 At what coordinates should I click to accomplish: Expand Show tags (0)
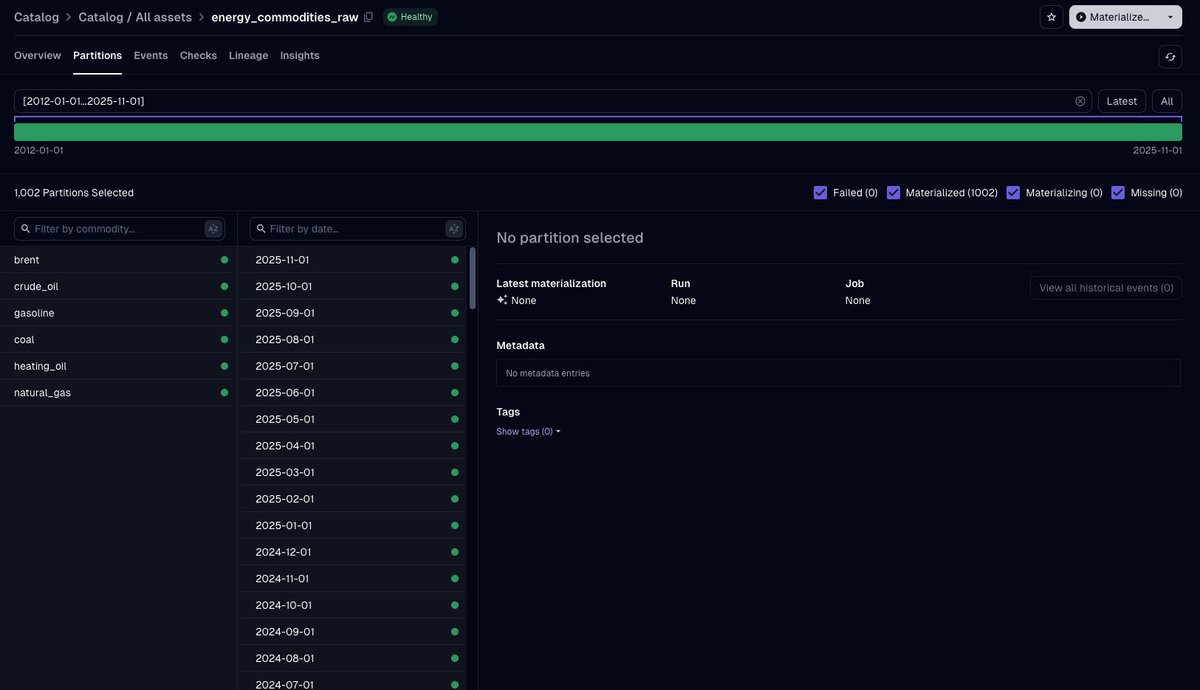click(528, 431)
